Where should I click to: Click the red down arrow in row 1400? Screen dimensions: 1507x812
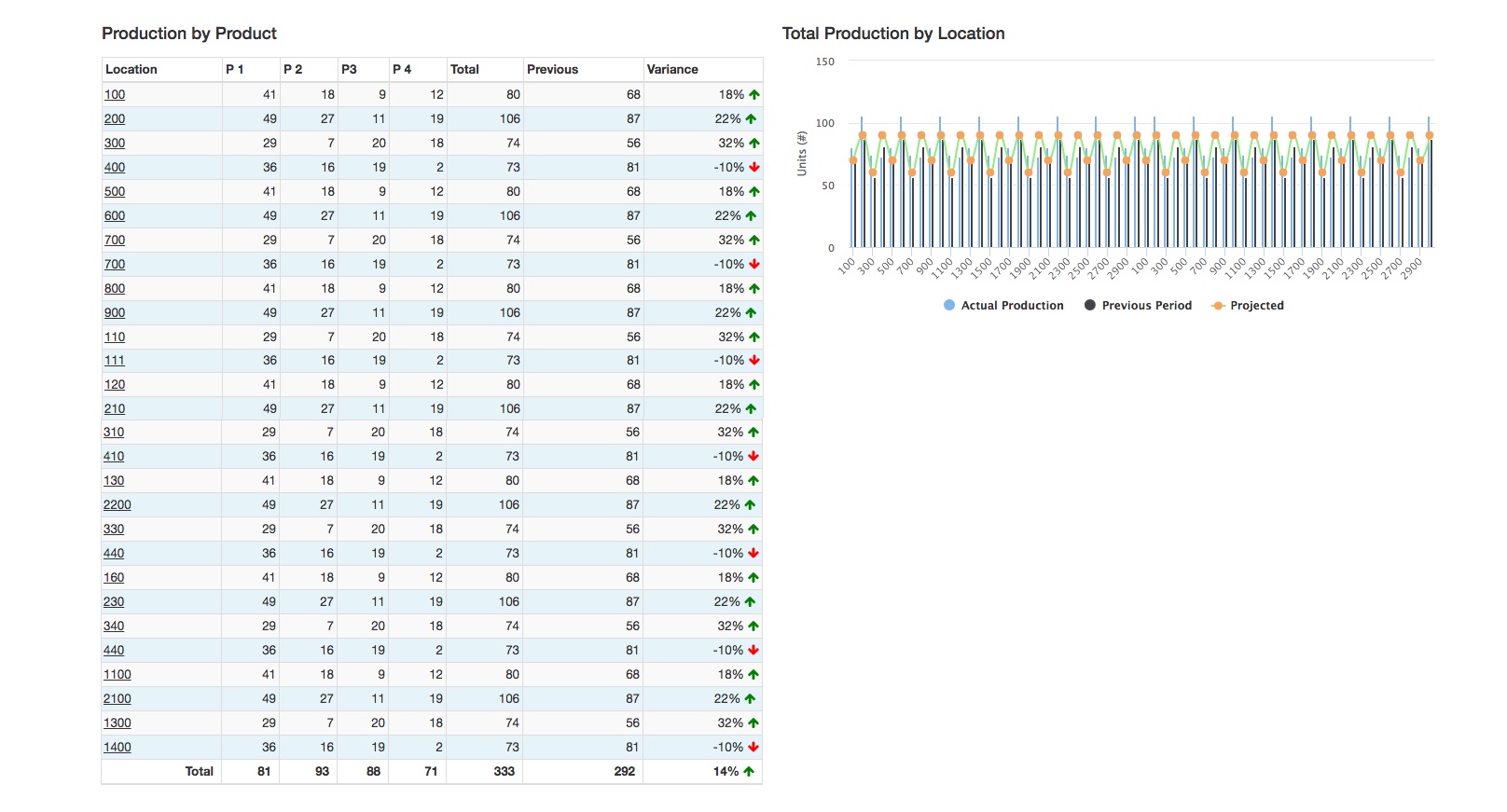click(x=753, y=747)
